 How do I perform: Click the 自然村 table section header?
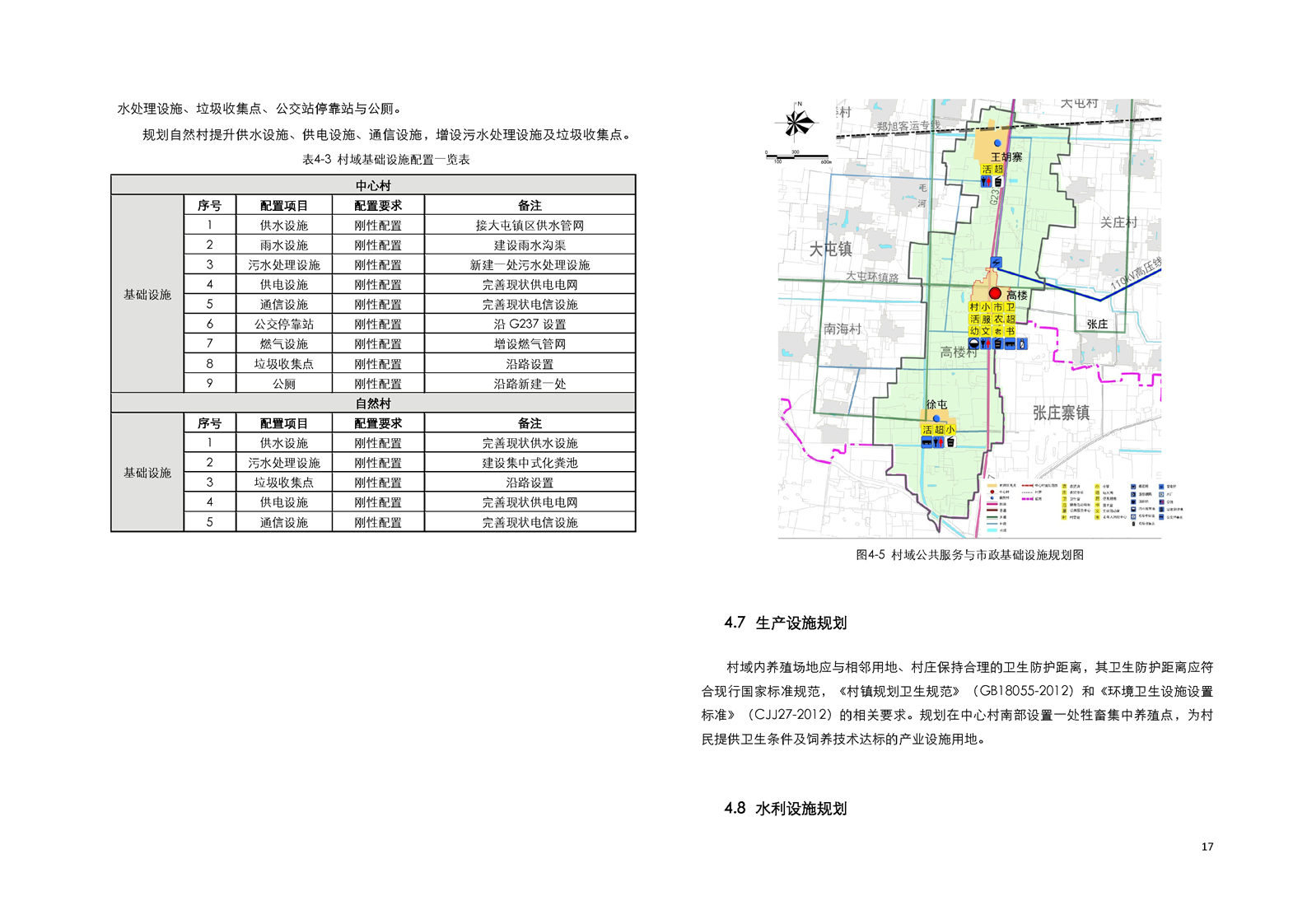click(x=373, y=404)
